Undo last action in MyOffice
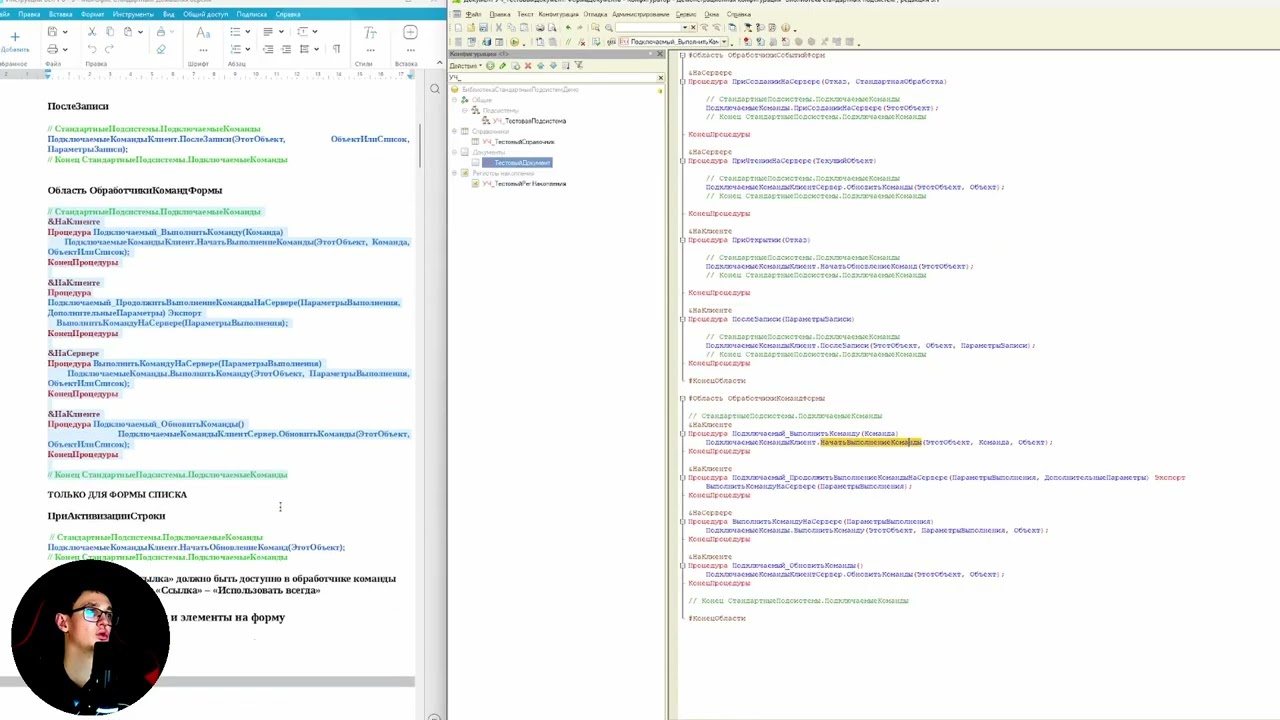The image size is (1280, 720). tap(92, 49)
